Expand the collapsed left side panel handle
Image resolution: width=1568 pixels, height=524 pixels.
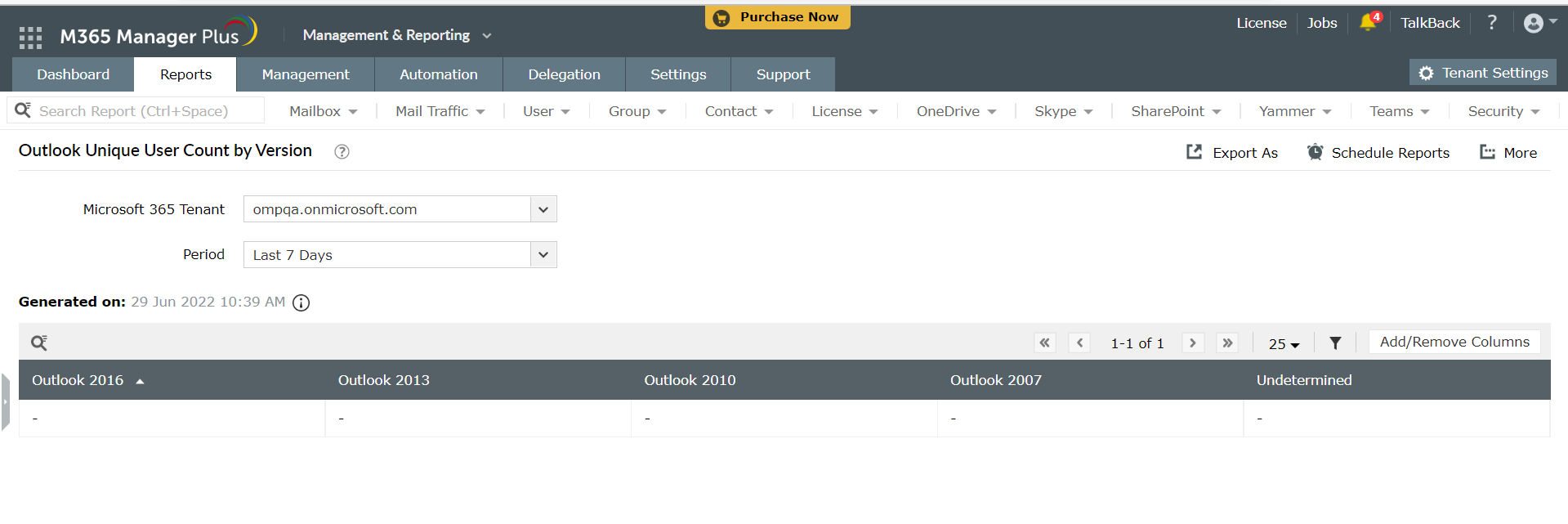point(6,401)
